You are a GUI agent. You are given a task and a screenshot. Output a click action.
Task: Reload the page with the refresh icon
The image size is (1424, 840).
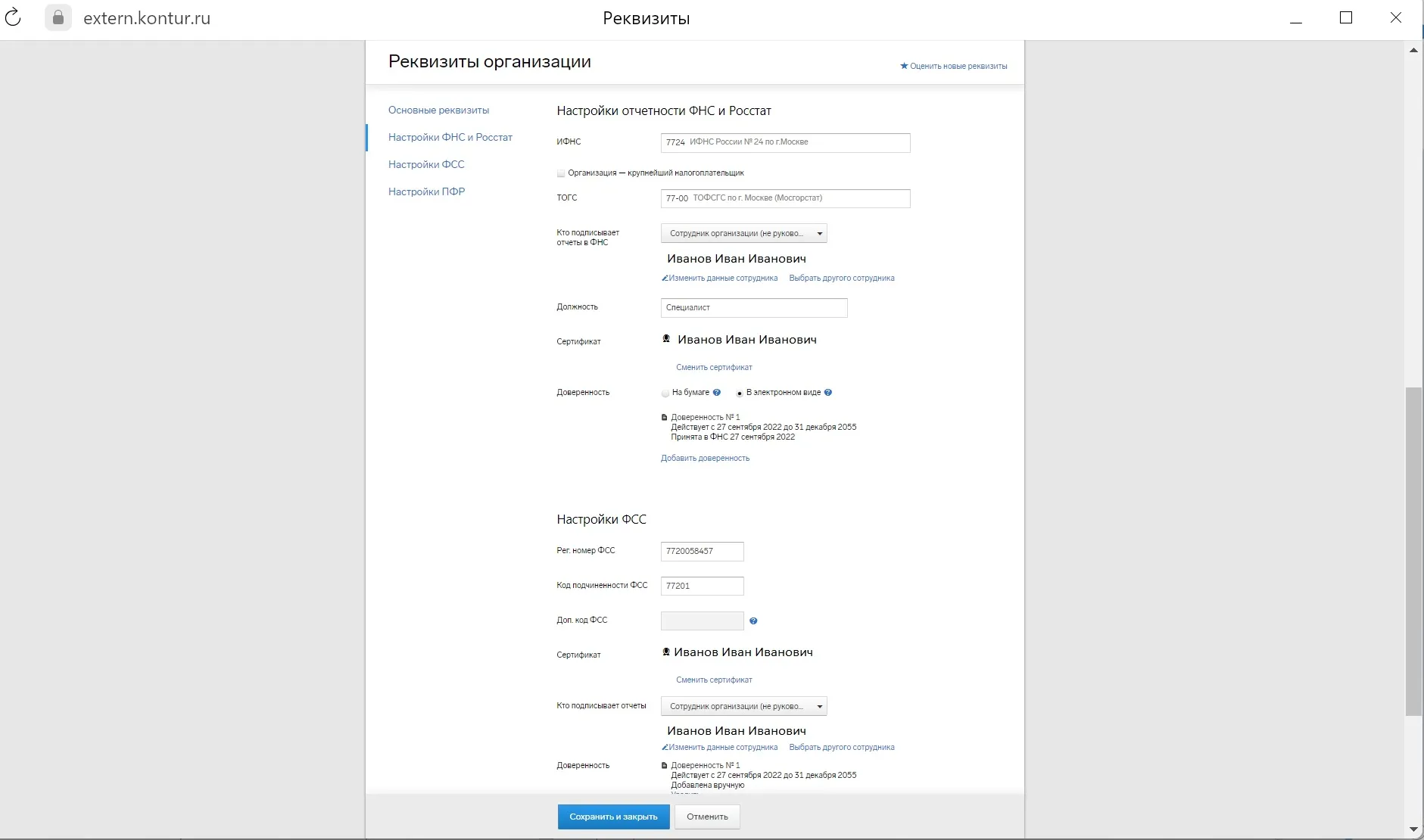13,18
